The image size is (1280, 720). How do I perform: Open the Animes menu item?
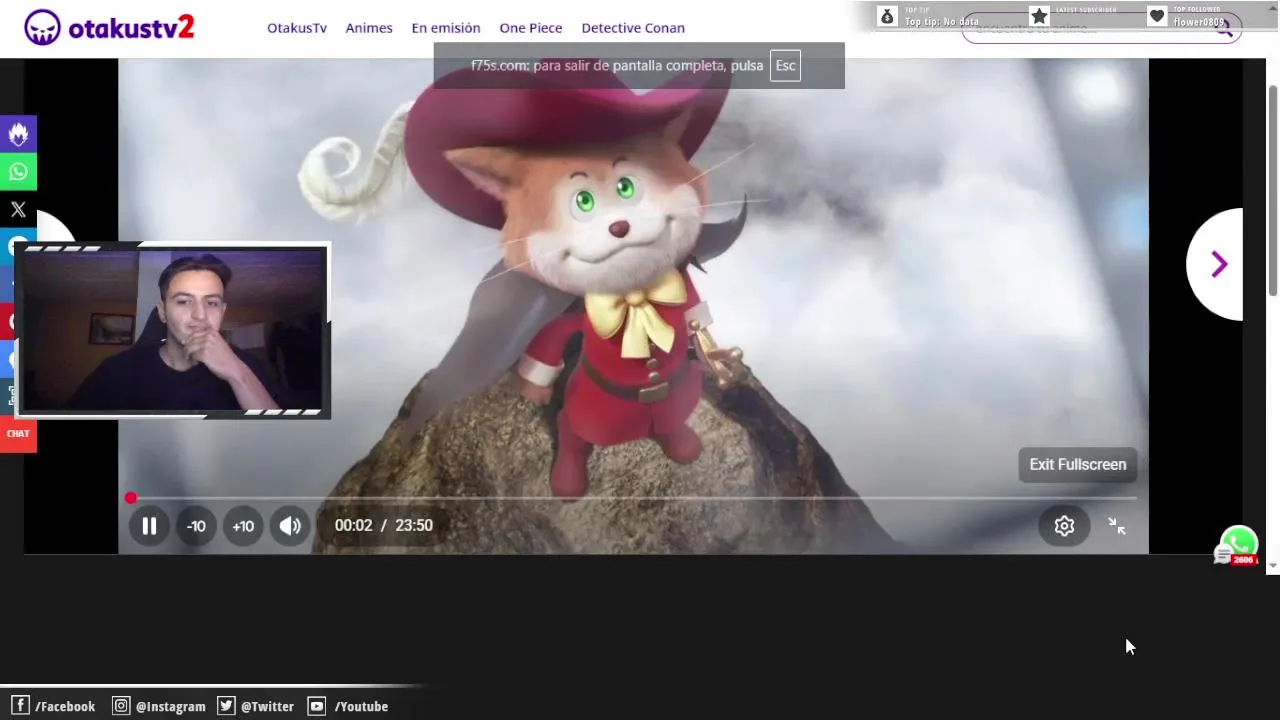(x=369, y=28)
